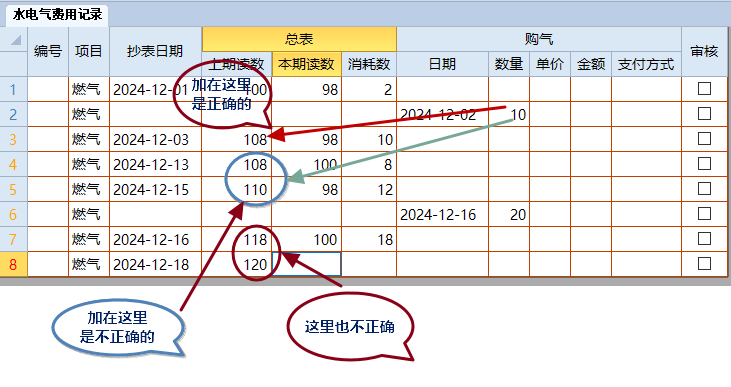Click the 编号 column header

pyautogui.click(x=48, y=51)
